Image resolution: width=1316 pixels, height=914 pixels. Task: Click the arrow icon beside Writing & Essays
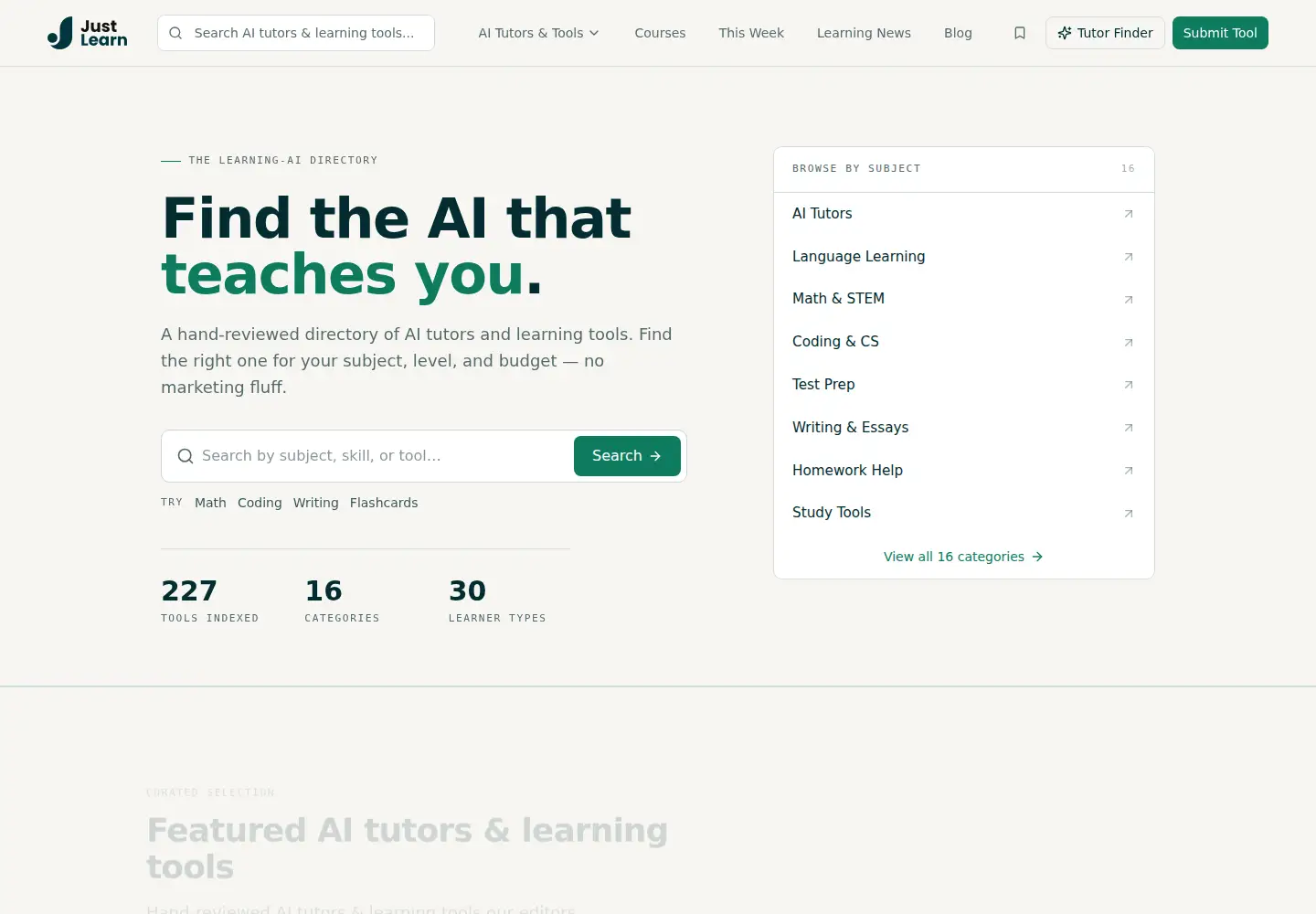(1129, 428)
